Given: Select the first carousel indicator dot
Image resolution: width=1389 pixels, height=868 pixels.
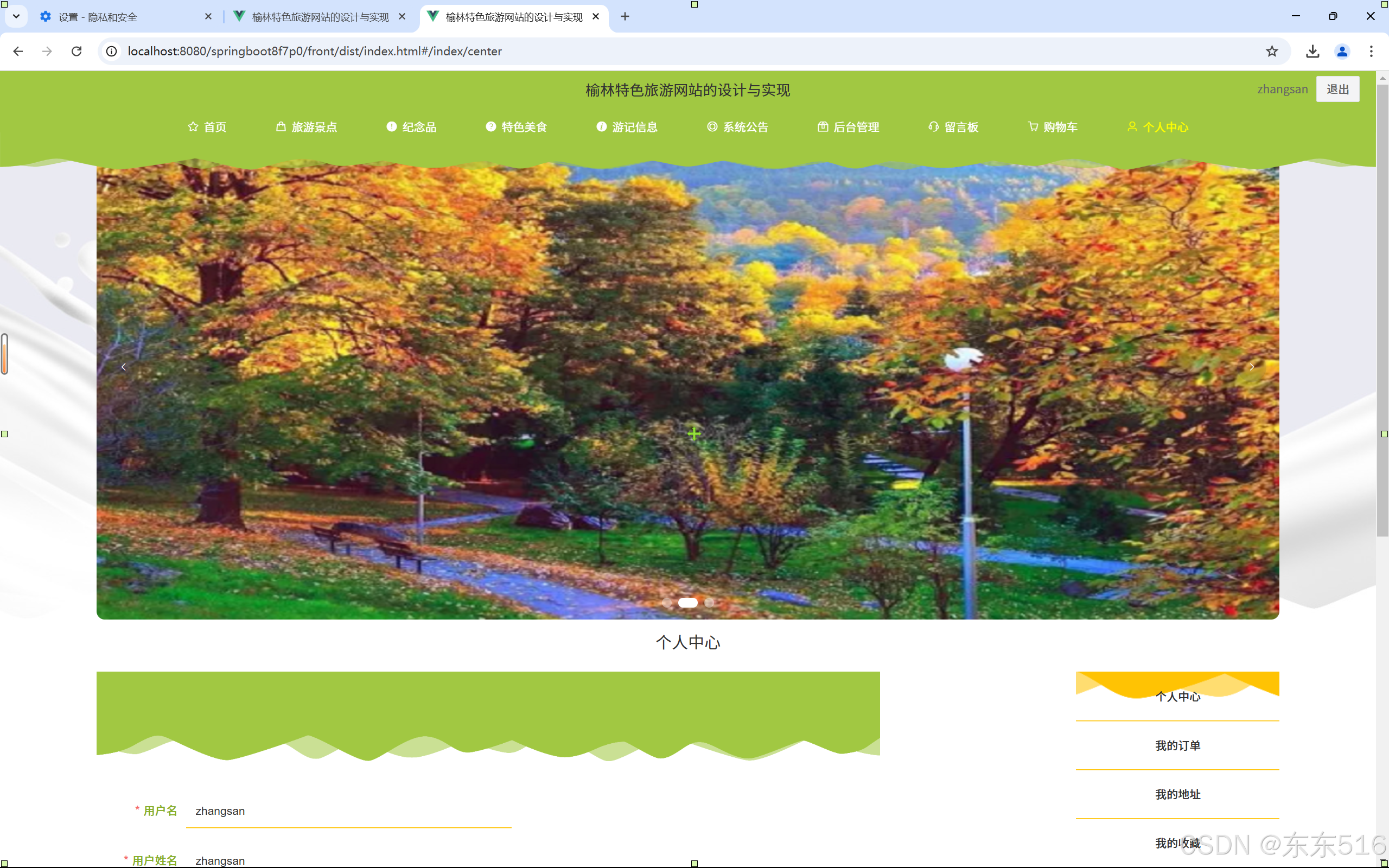Looking at the screenshot, I should tap(666, 603).
